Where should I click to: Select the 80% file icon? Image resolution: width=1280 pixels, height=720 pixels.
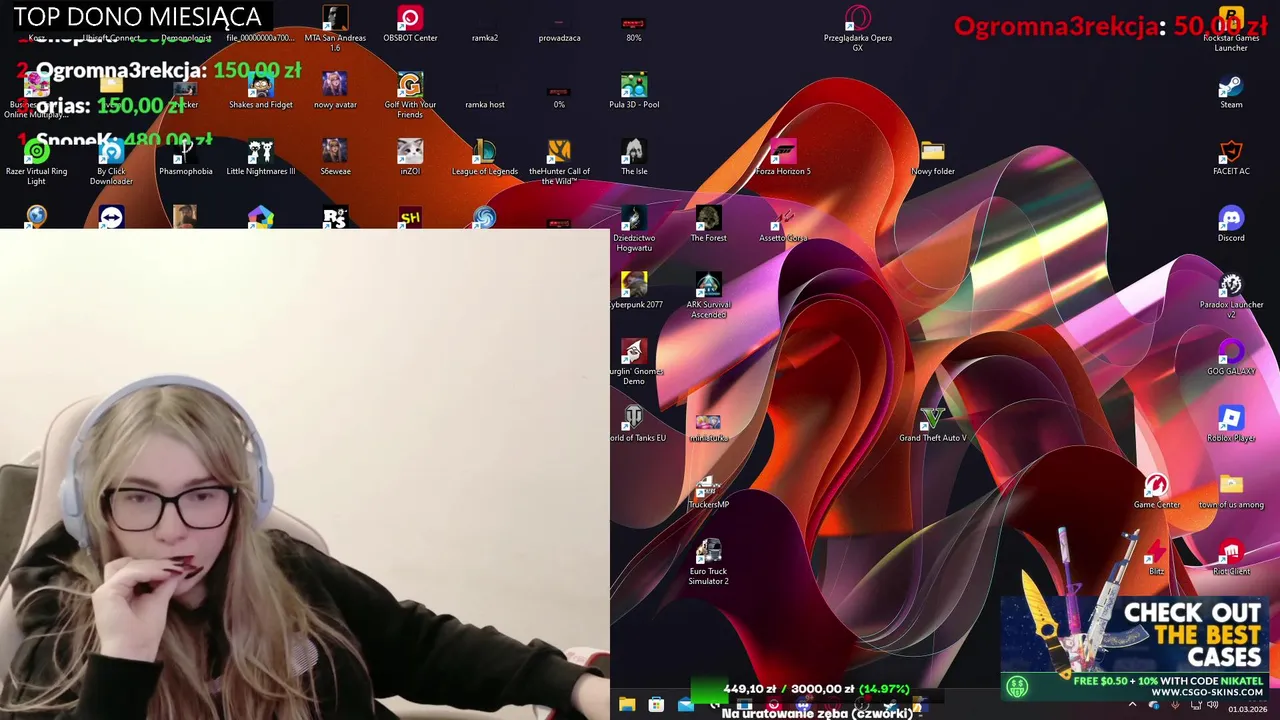pyautogui.click(x=634, y=28)
